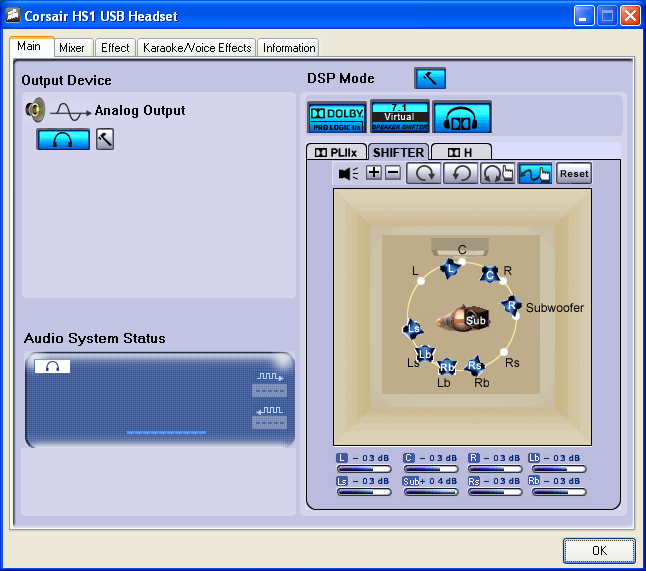Open DSP Mode settings hammer icon
This screenshot has width=646, height=571.
(430, 79)
